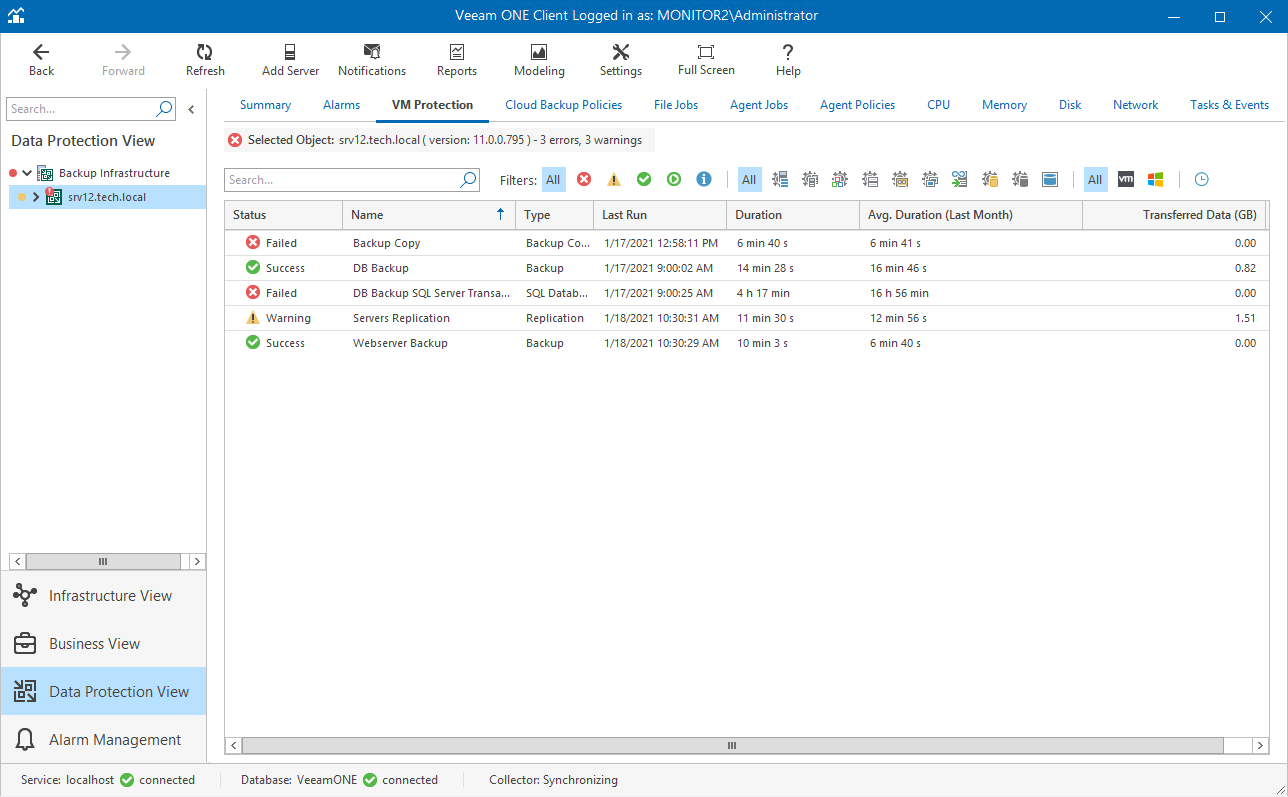Image resolution: width=1288 pixels, height=797 pixels.
Task: Switch to Infrastructure View
Action: [x=104, y=596]
